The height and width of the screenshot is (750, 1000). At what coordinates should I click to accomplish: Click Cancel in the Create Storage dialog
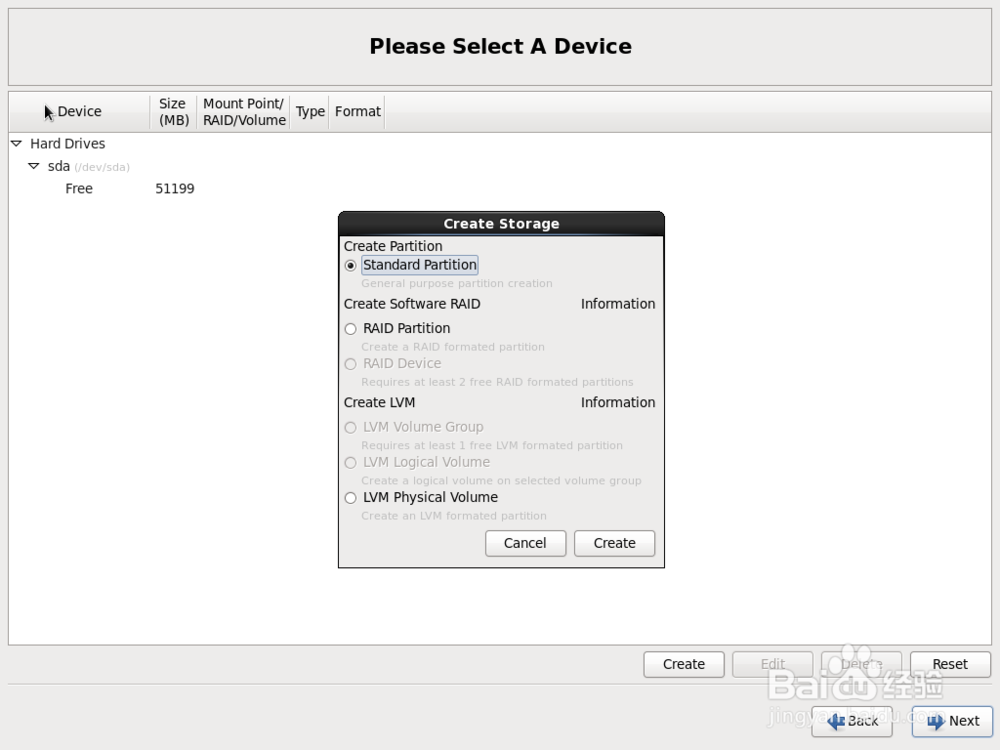pyautogui.click(x=526, y=543)
